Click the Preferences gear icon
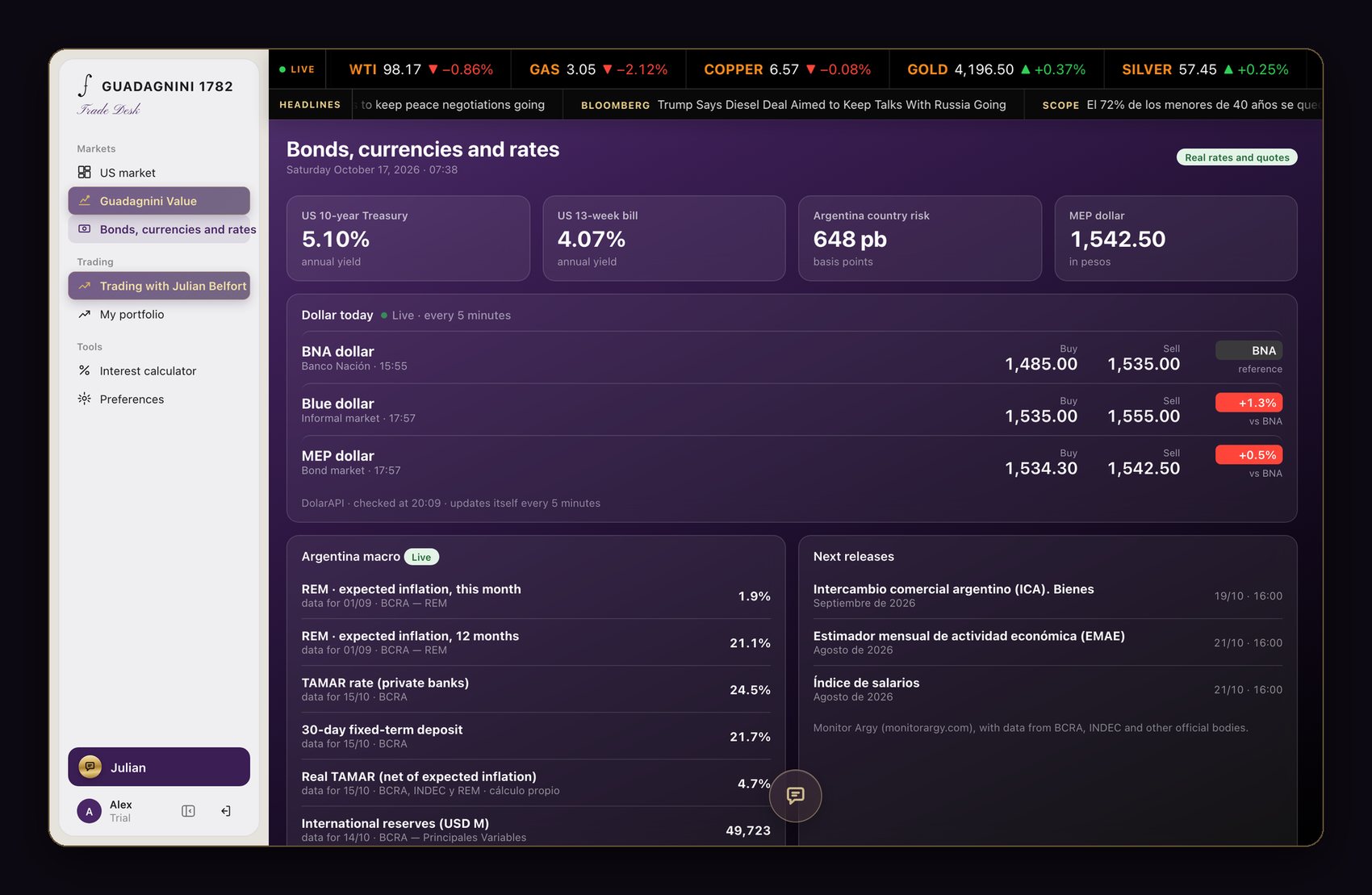Image resolution: width=1372 pixels, height=895 pixels. [84, 399]
